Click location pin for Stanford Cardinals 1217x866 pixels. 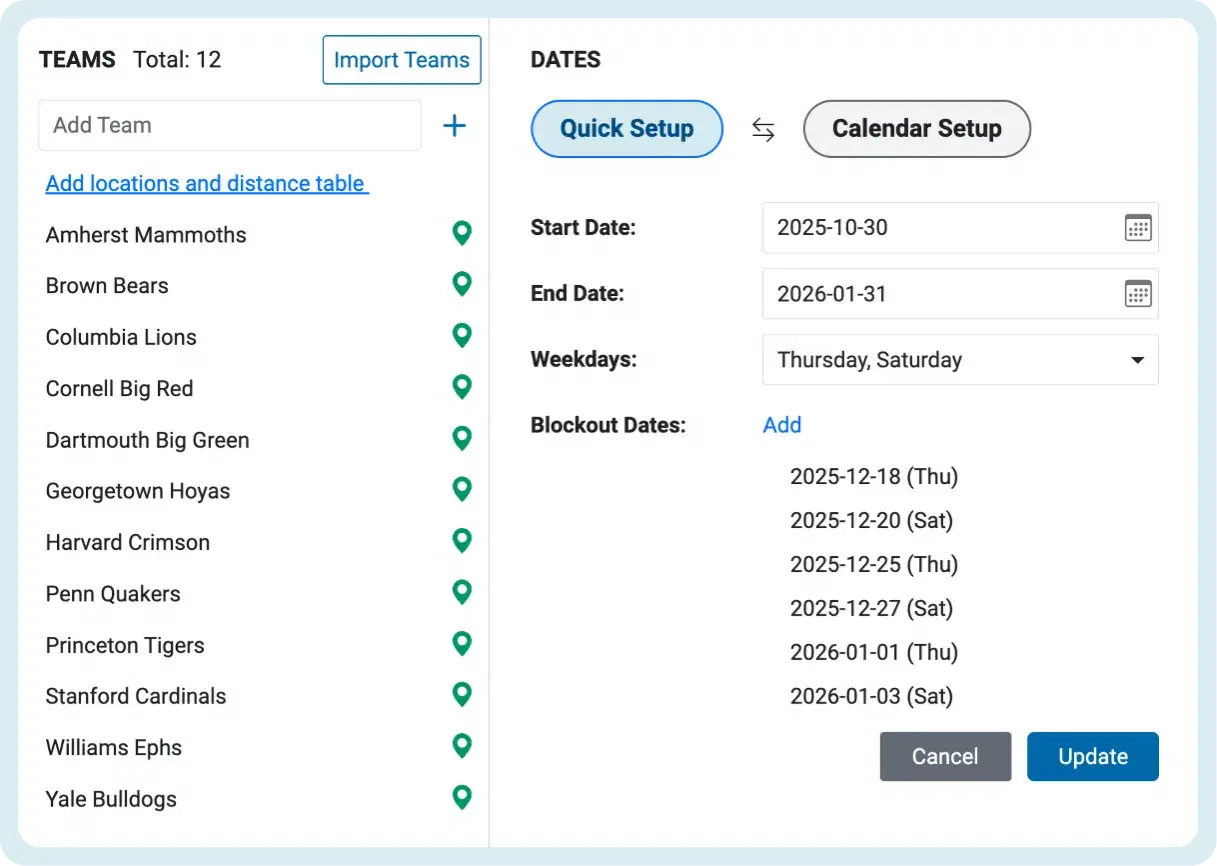[x=461, y=695]
